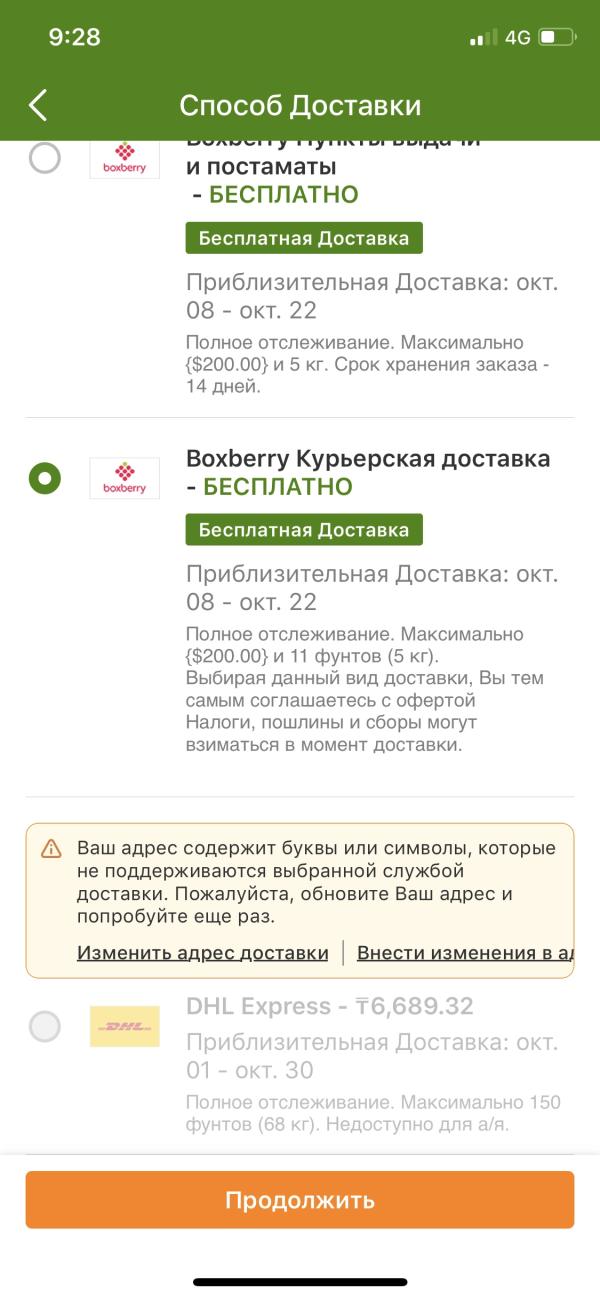Tap the Boxberry logo for courier delivery
Screen dimensions: 600x1298
tap(124, 478)
